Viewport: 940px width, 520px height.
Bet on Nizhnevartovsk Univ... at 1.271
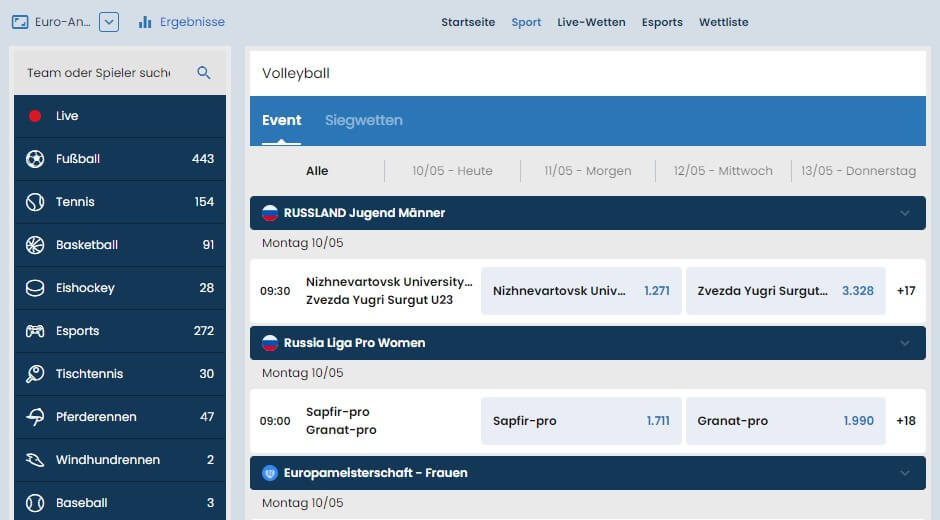tap(581, 291)
